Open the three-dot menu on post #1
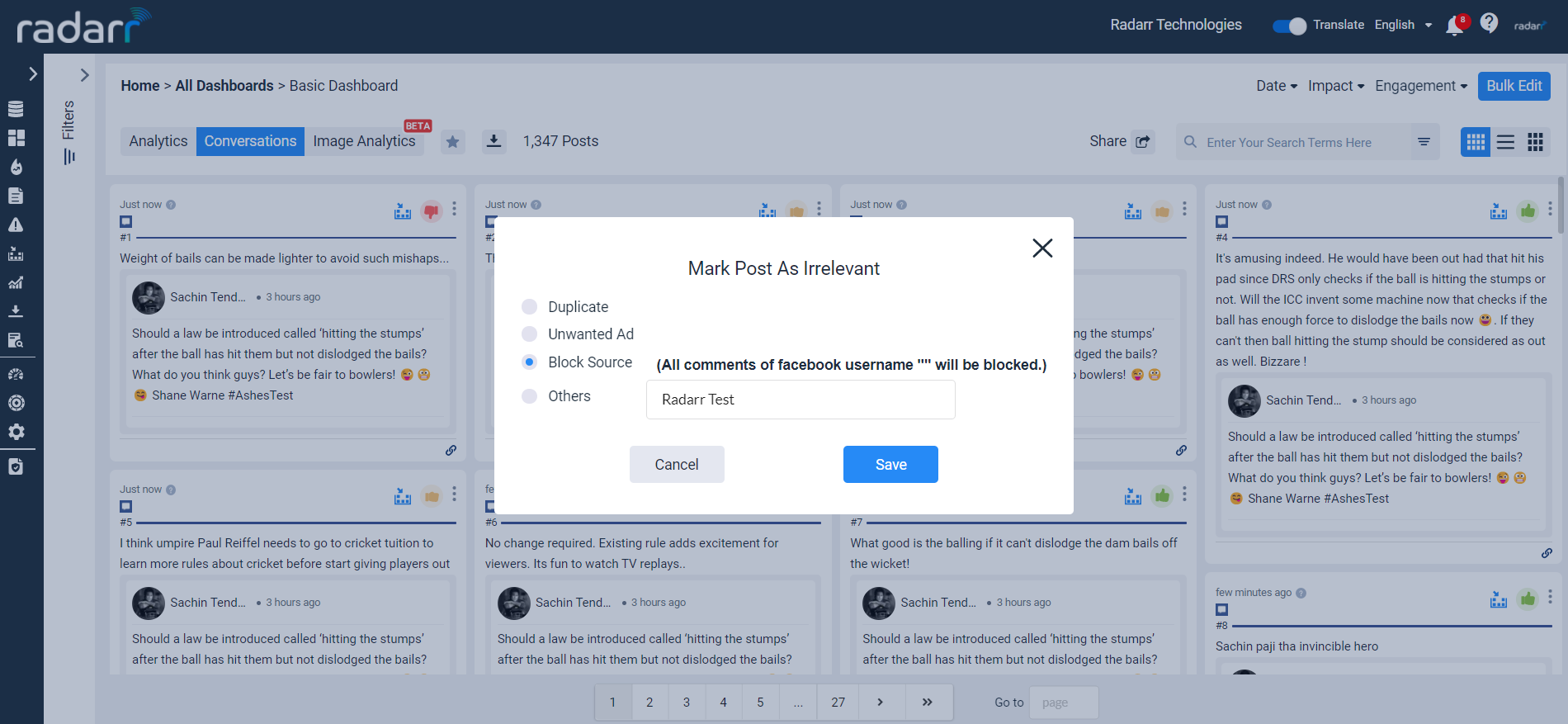The width and height of the screenshot is (1568, 724). (454, 209)
